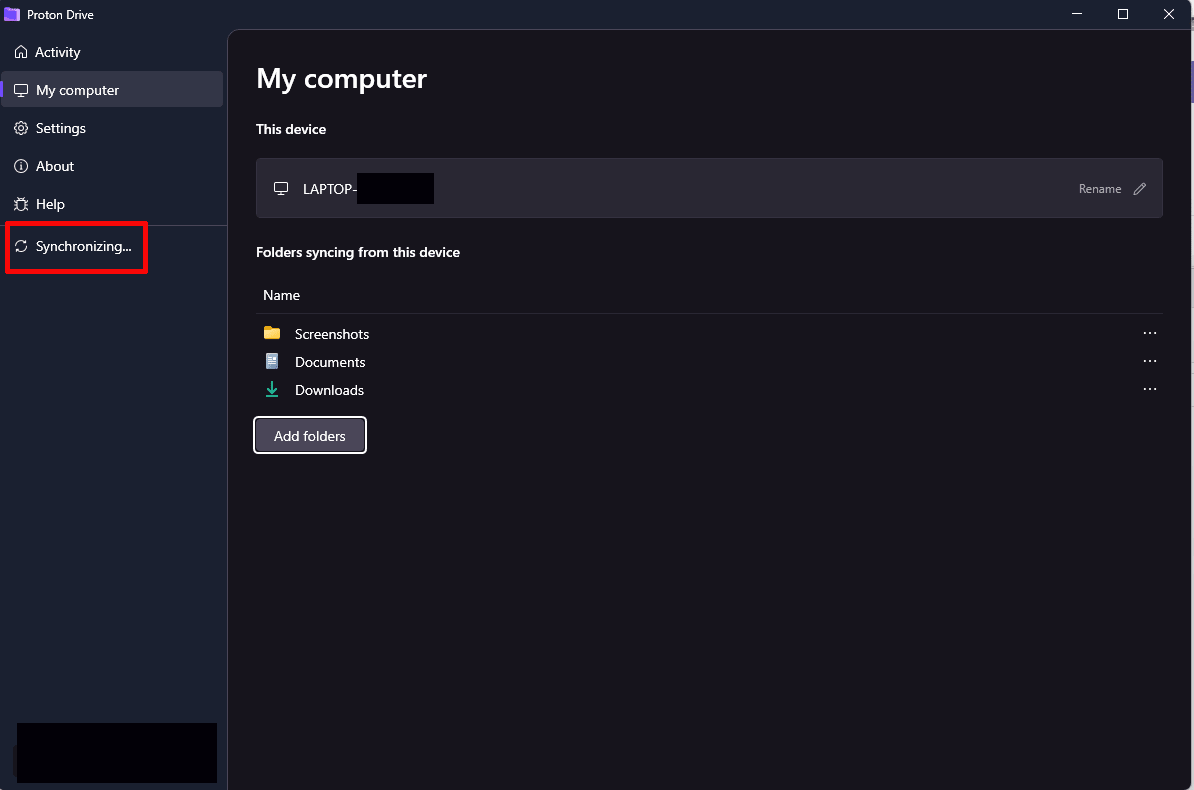Click the About info icon
1194x790 pixels.
click(21, 166)
